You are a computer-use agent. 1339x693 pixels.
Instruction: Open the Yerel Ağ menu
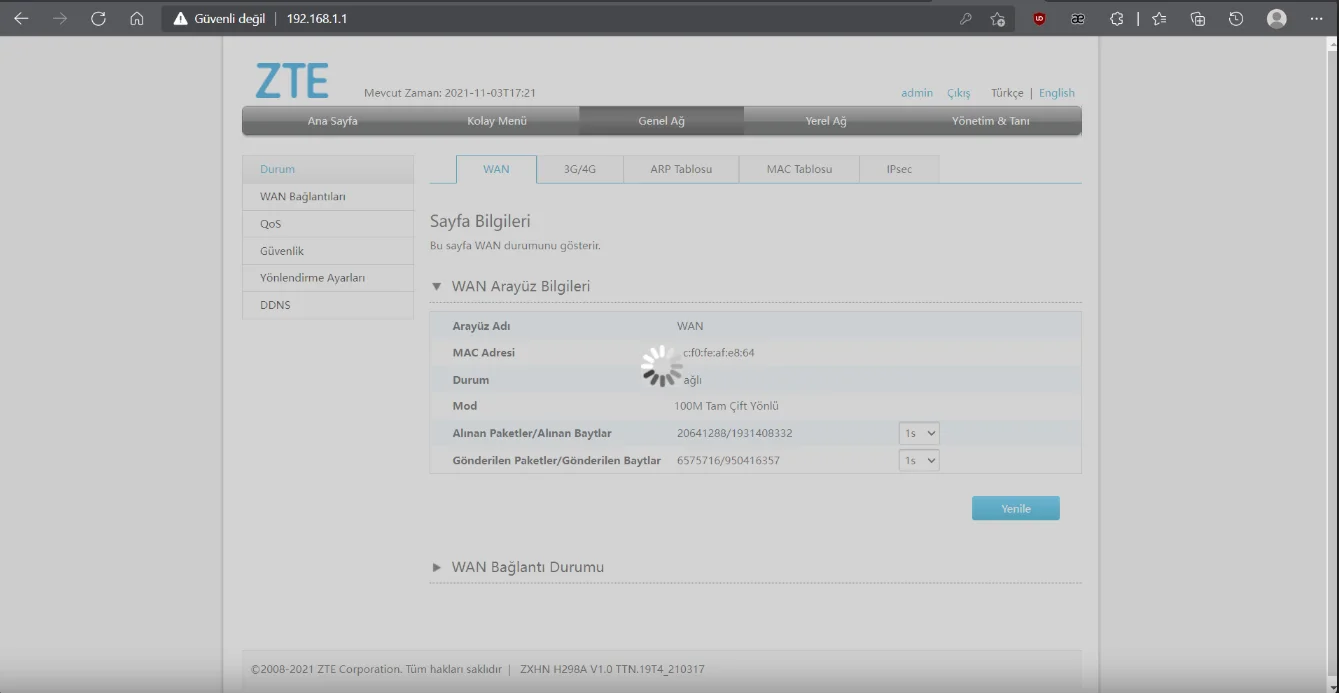[x=826, y=121]
